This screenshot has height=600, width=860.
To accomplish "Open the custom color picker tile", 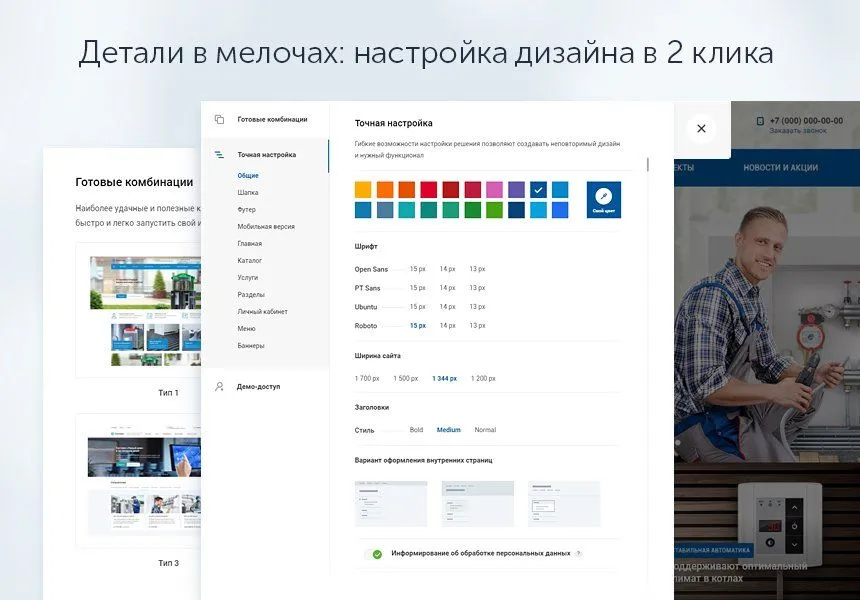I will tap(603, 199).
